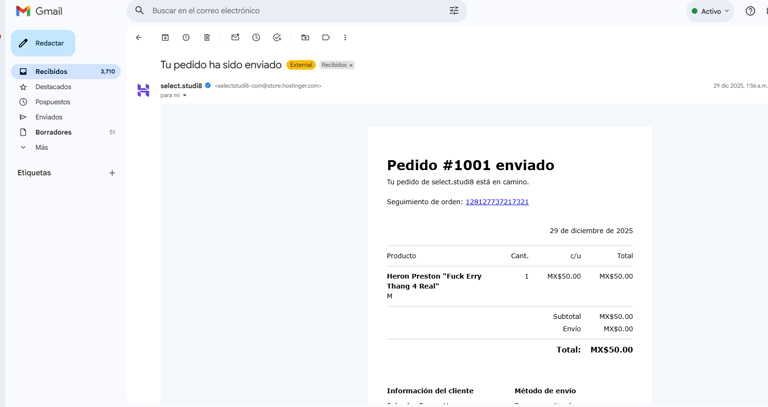Image resolution: width=768 pixels, height=407 pixels.
Task: Click the Producto column header
Action: [x=401, y=256]
